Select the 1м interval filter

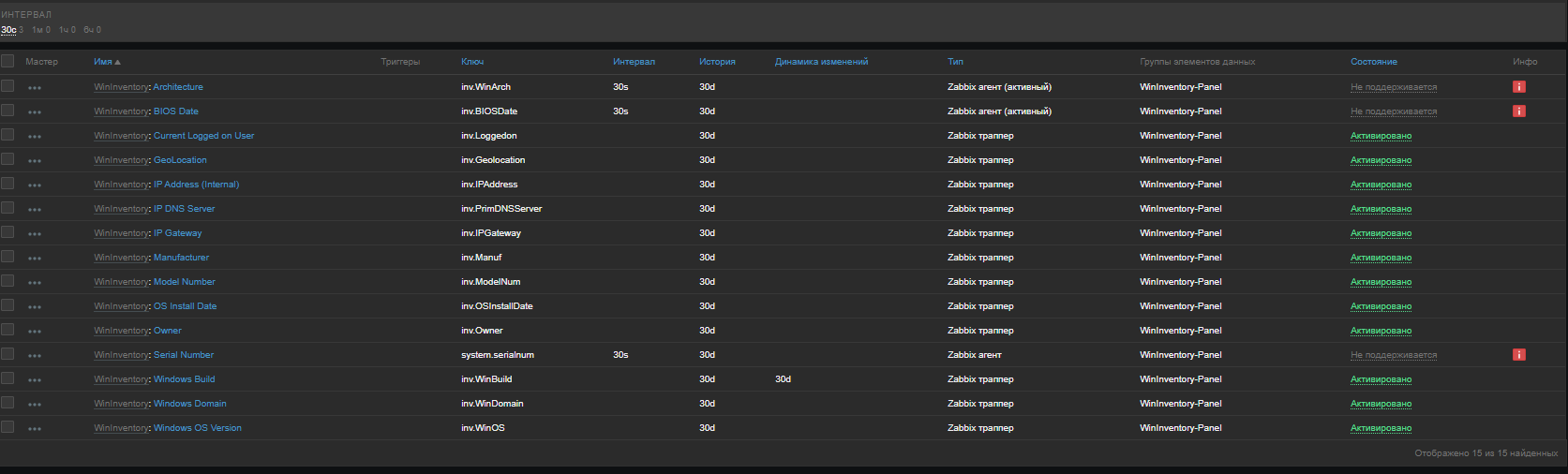click(37, 30)
